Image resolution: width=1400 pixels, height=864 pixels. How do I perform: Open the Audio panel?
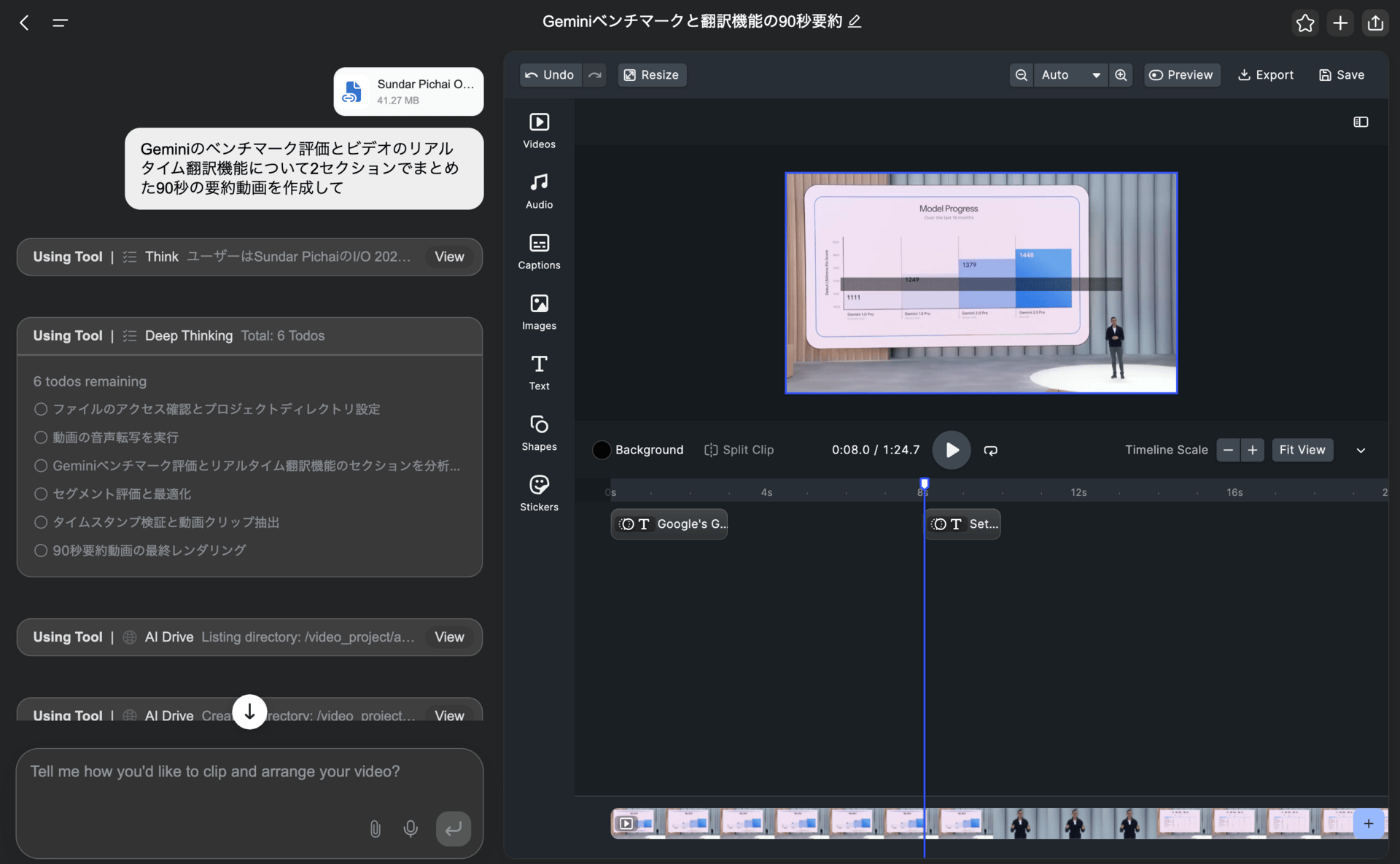pos(539,191)
